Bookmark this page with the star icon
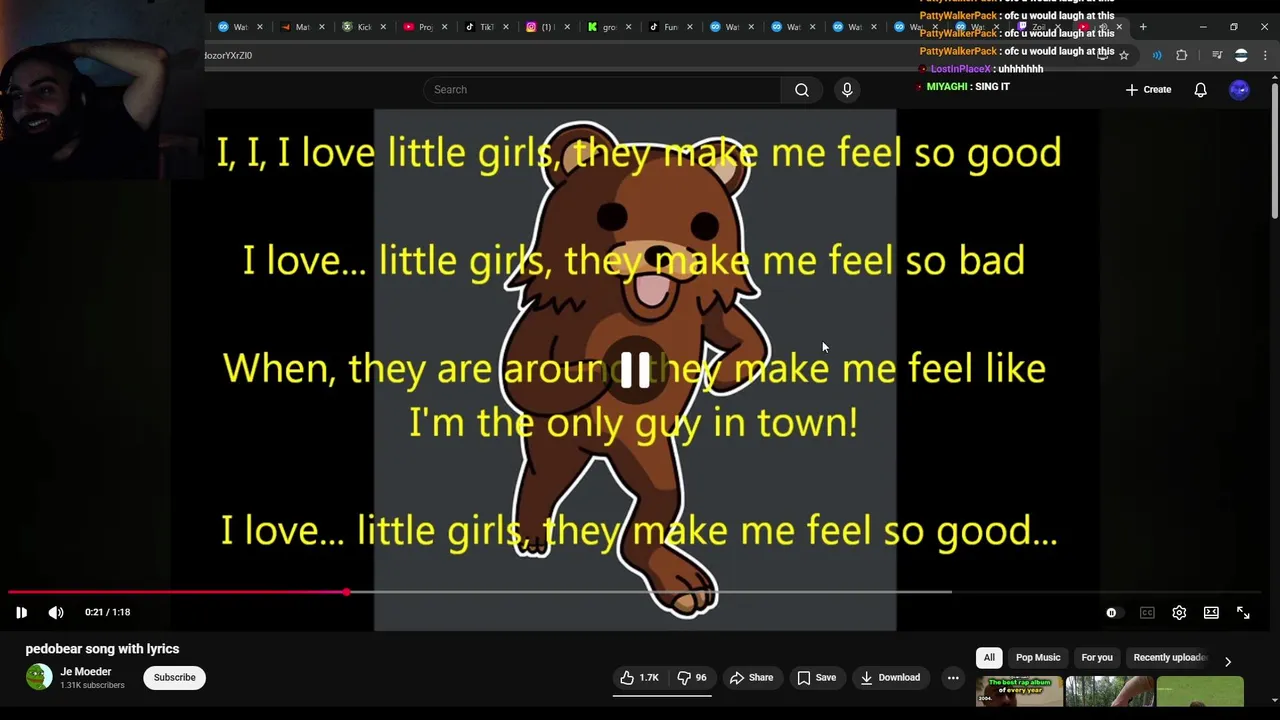 tap(1124, 56)
